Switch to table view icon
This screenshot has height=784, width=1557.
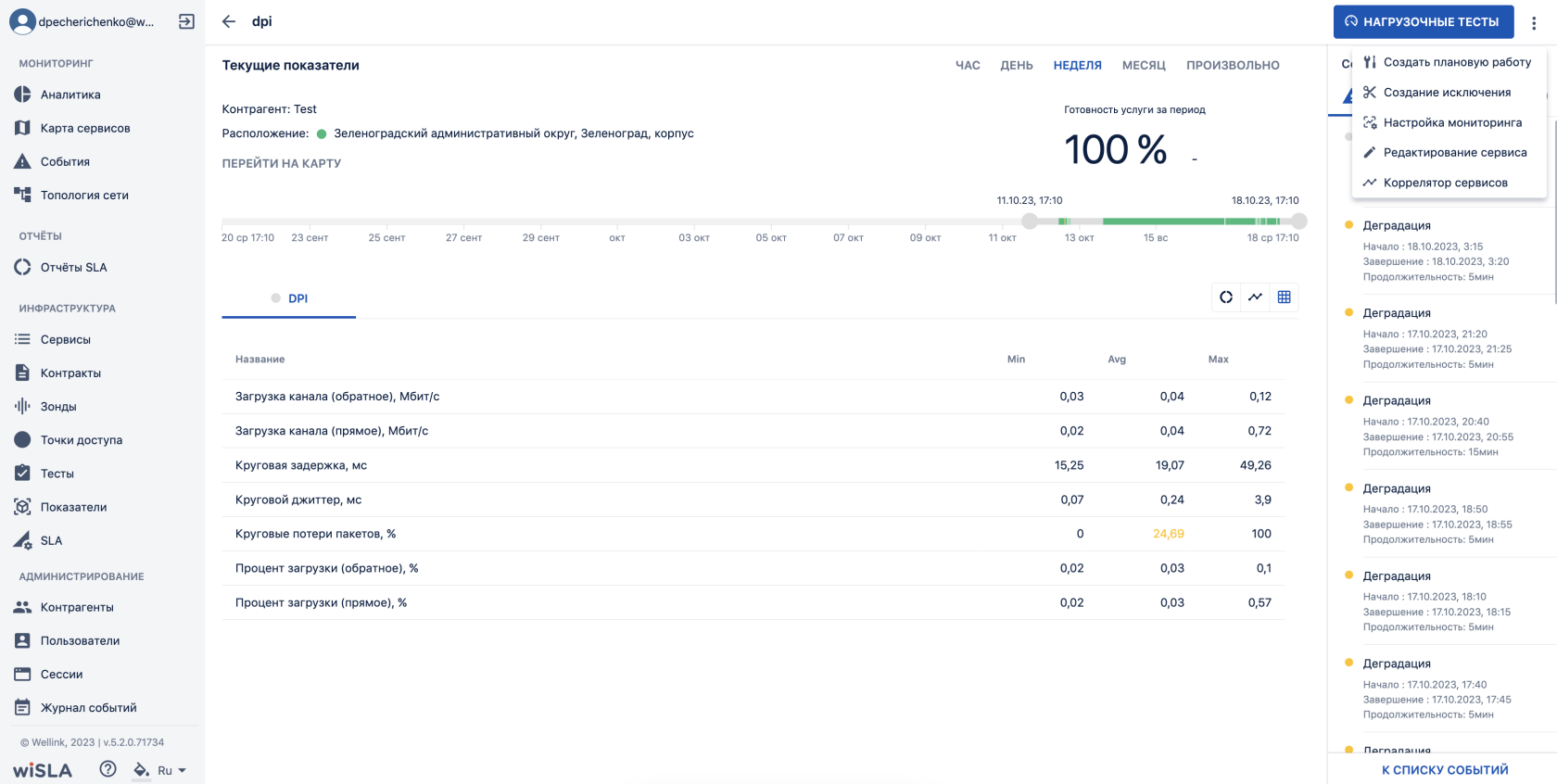coord(1284,297)
